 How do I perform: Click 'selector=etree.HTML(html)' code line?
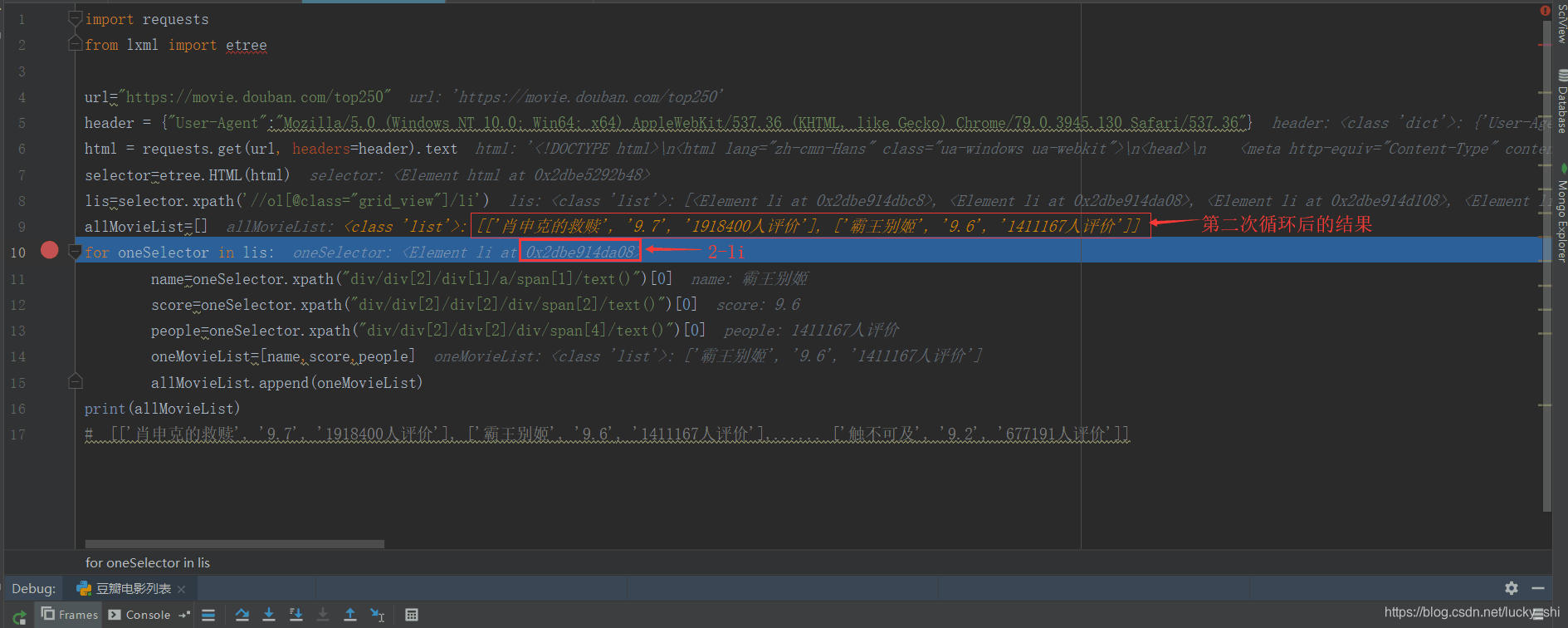coord(188,175)
